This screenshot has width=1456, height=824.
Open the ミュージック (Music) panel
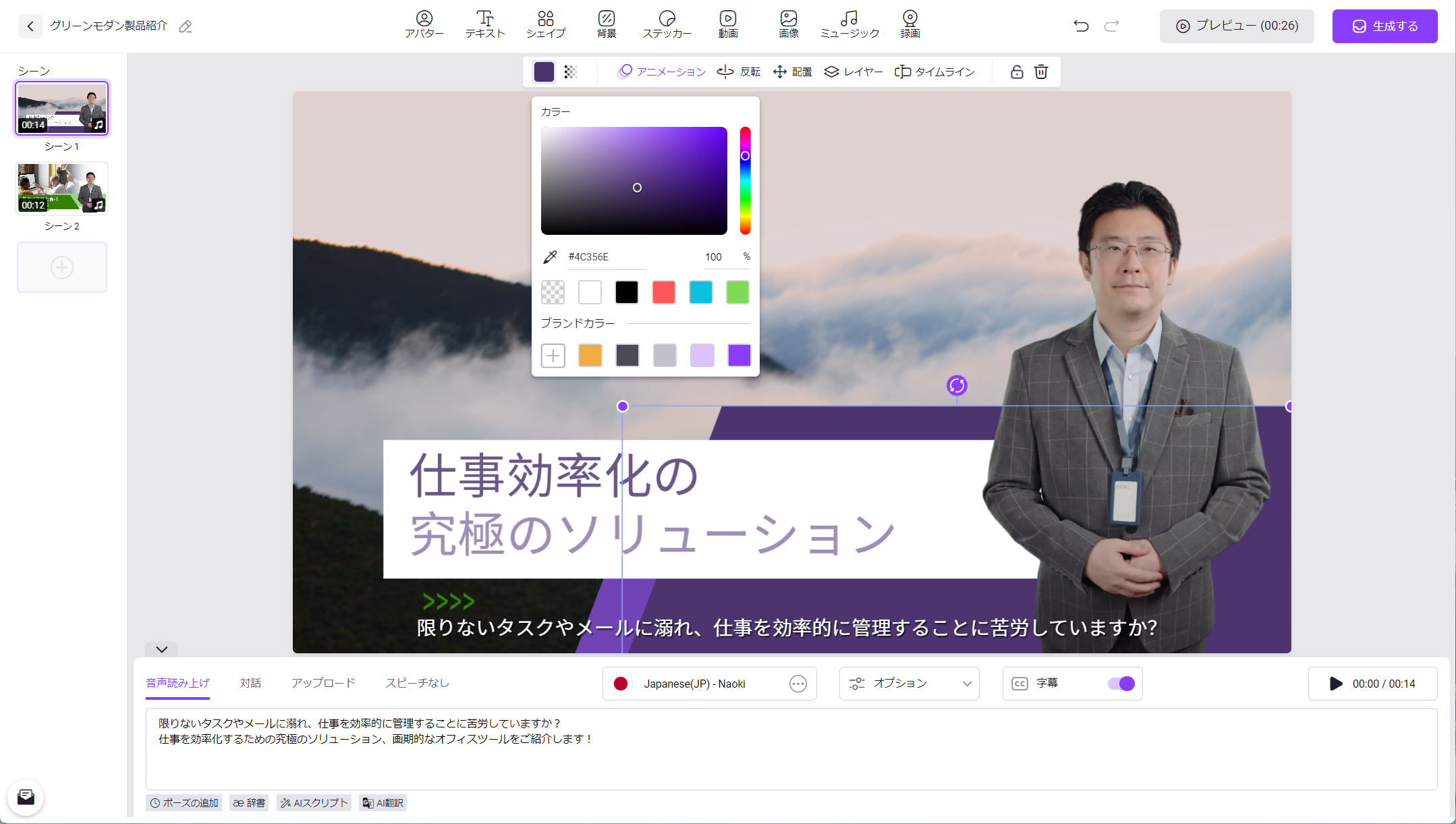coord(849,24)
